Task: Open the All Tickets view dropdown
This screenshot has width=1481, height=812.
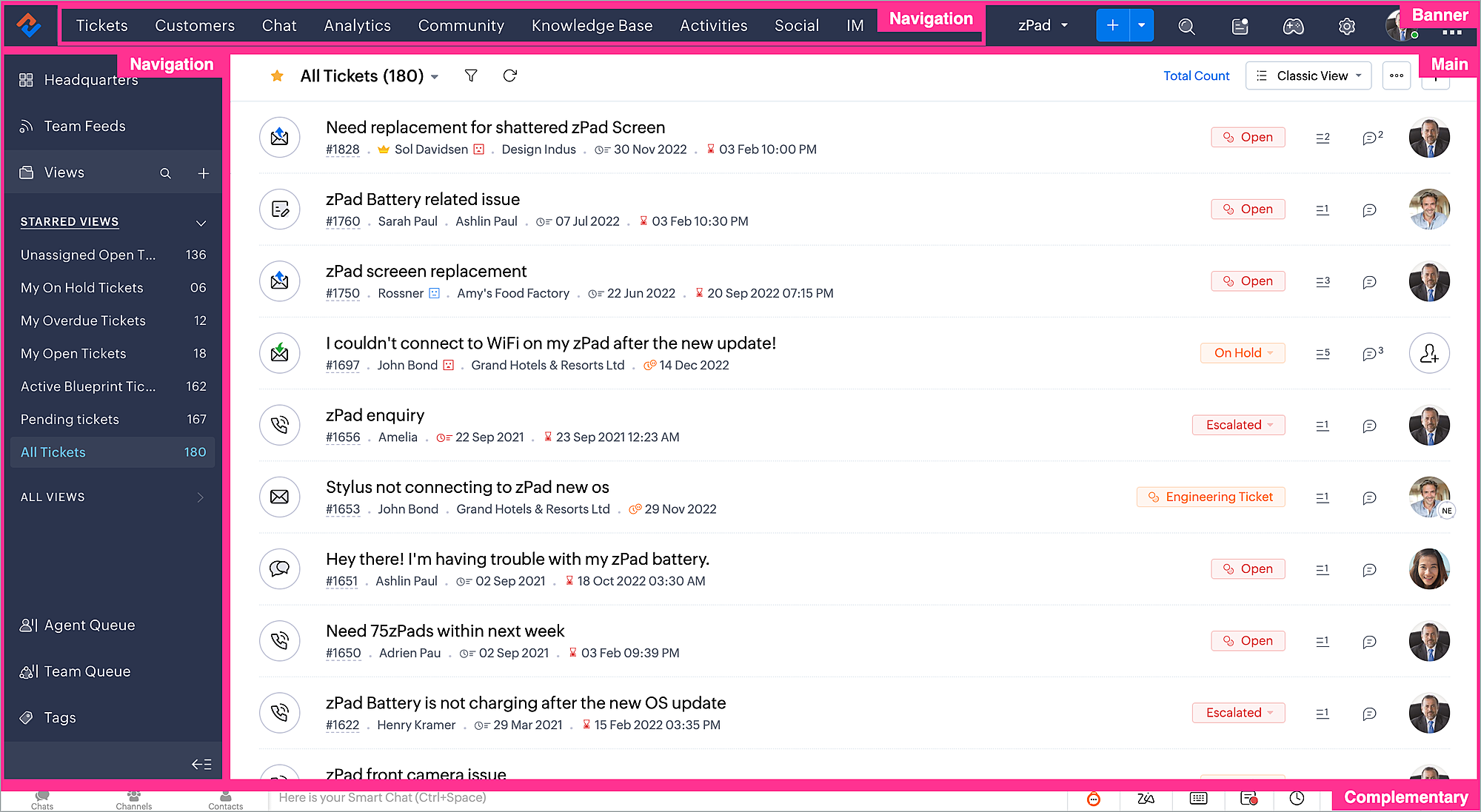Action: (435, 77)
